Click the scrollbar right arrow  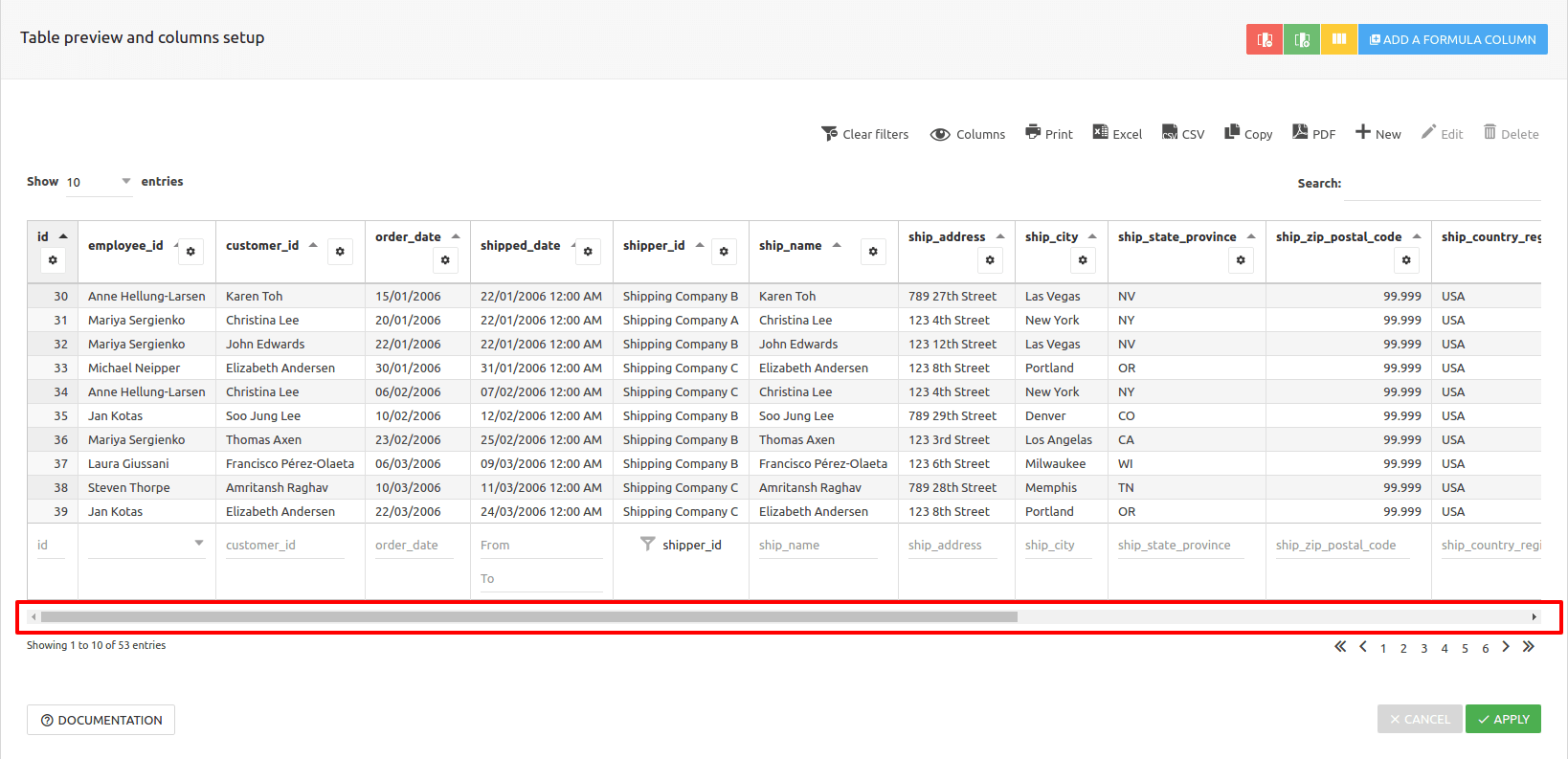(x=1534, y=617)
